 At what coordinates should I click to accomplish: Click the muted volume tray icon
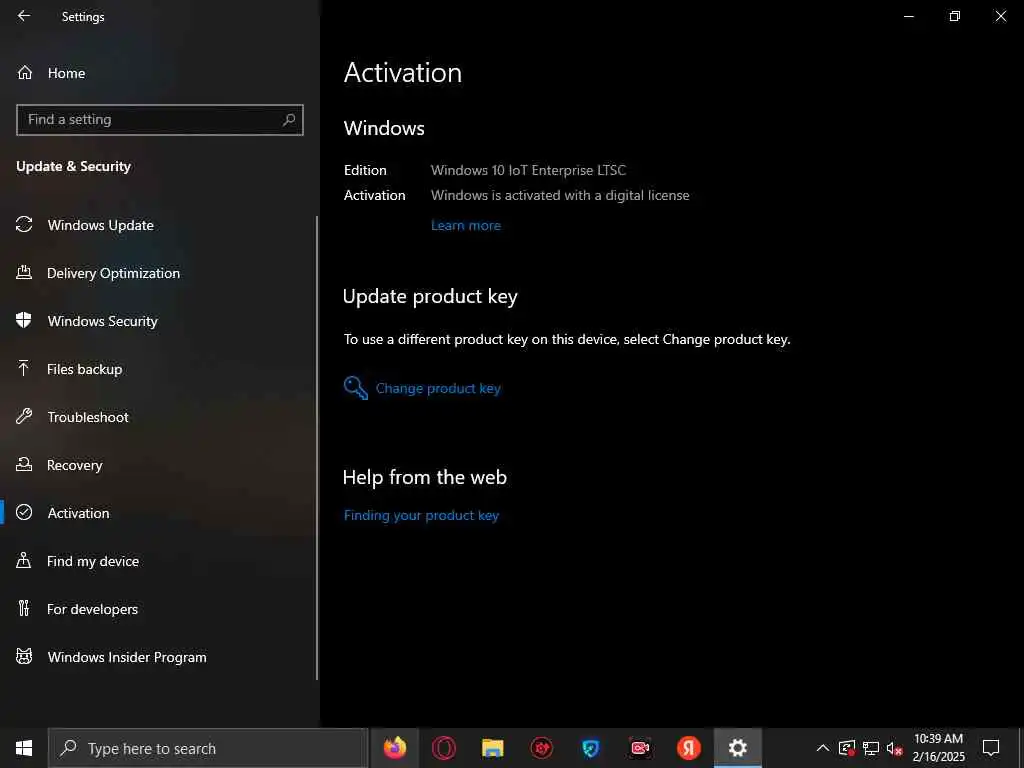[894, 748]
